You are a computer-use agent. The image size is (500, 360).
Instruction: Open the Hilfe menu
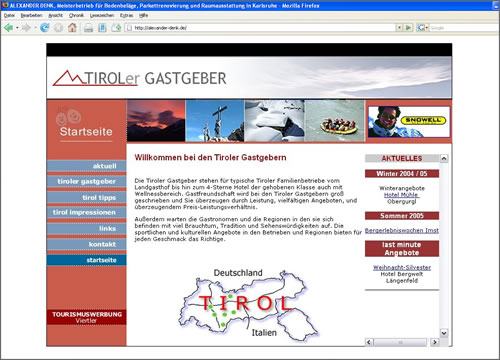(x=143, y=15)
